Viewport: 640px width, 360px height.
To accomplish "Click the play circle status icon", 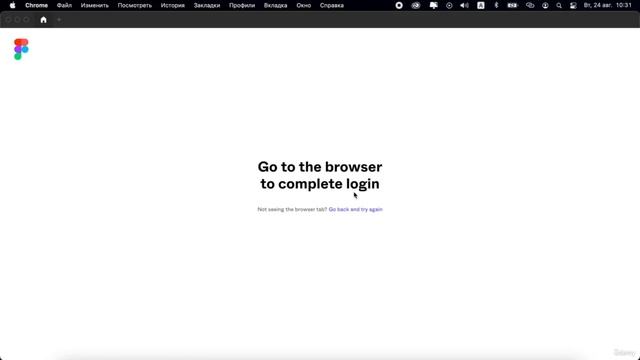I will (449, 5).
